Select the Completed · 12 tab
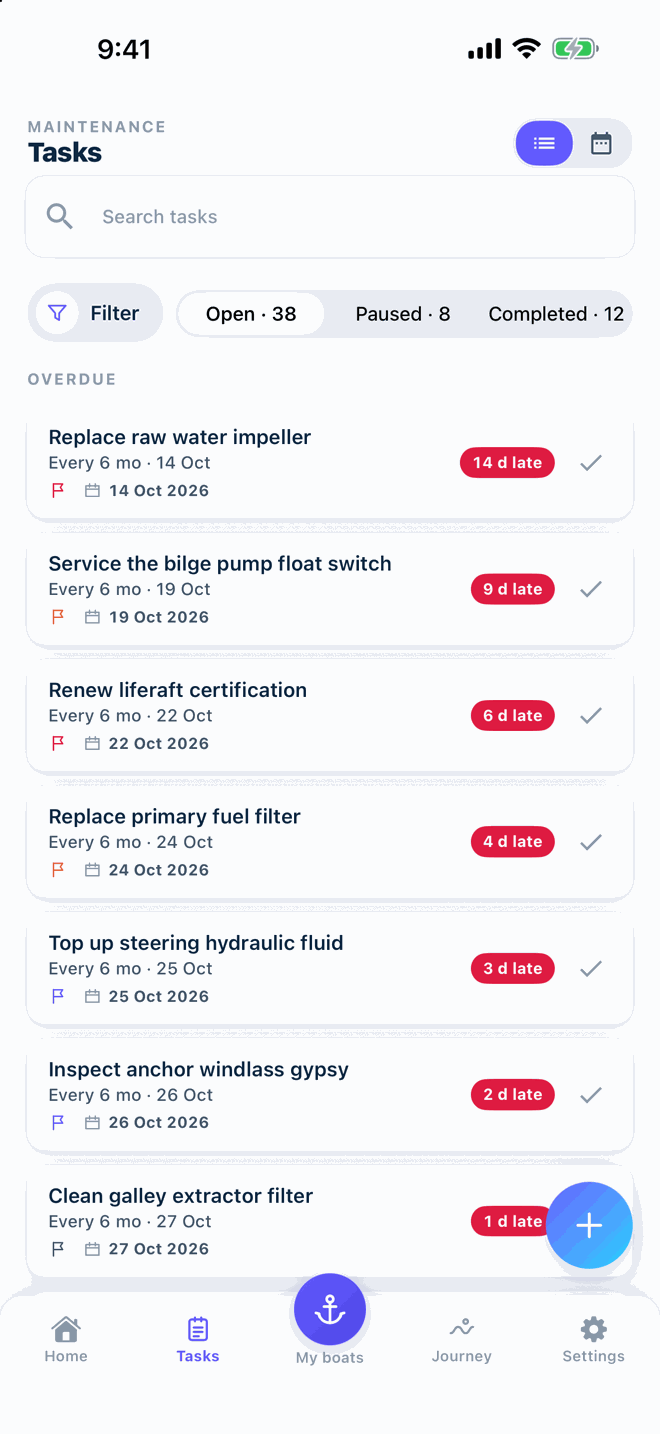 556,314
